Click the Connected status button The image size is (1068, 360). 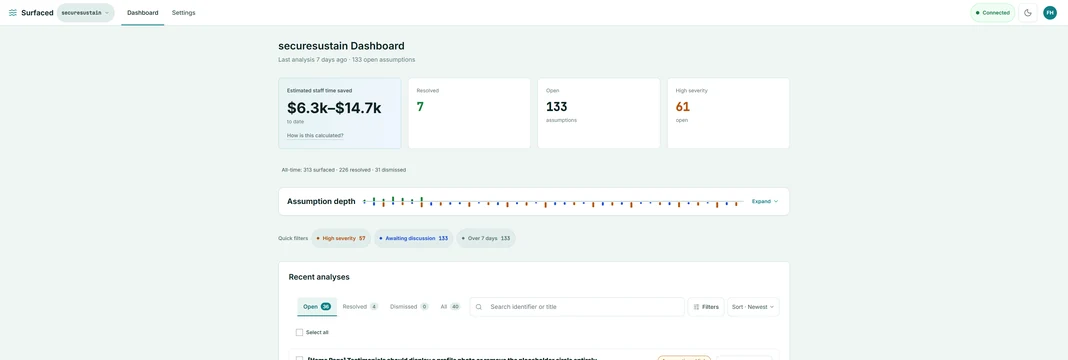tap(992, 12)
